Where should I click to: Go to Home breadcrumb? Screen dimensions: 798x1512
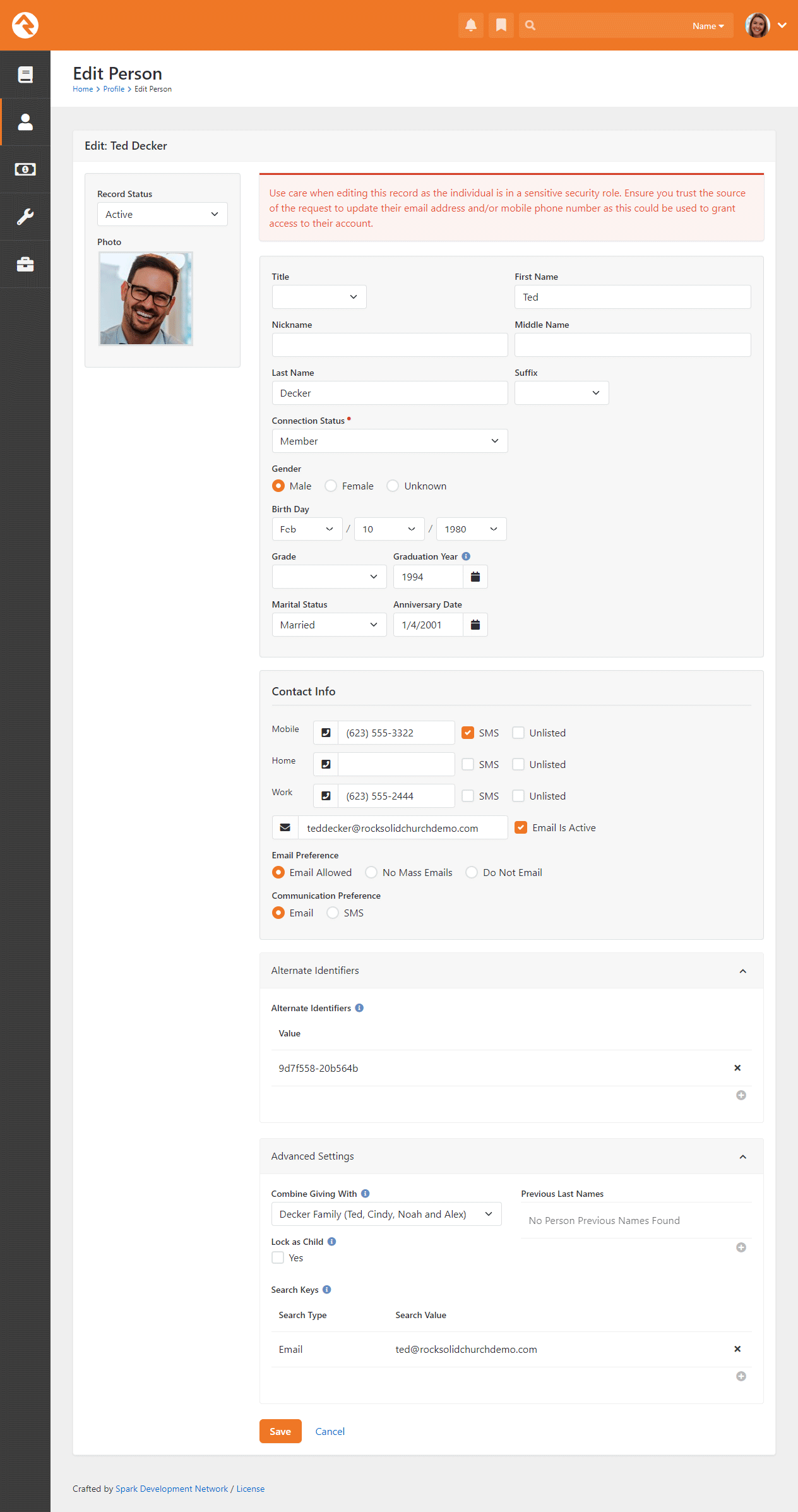click(x=83, y=89)
